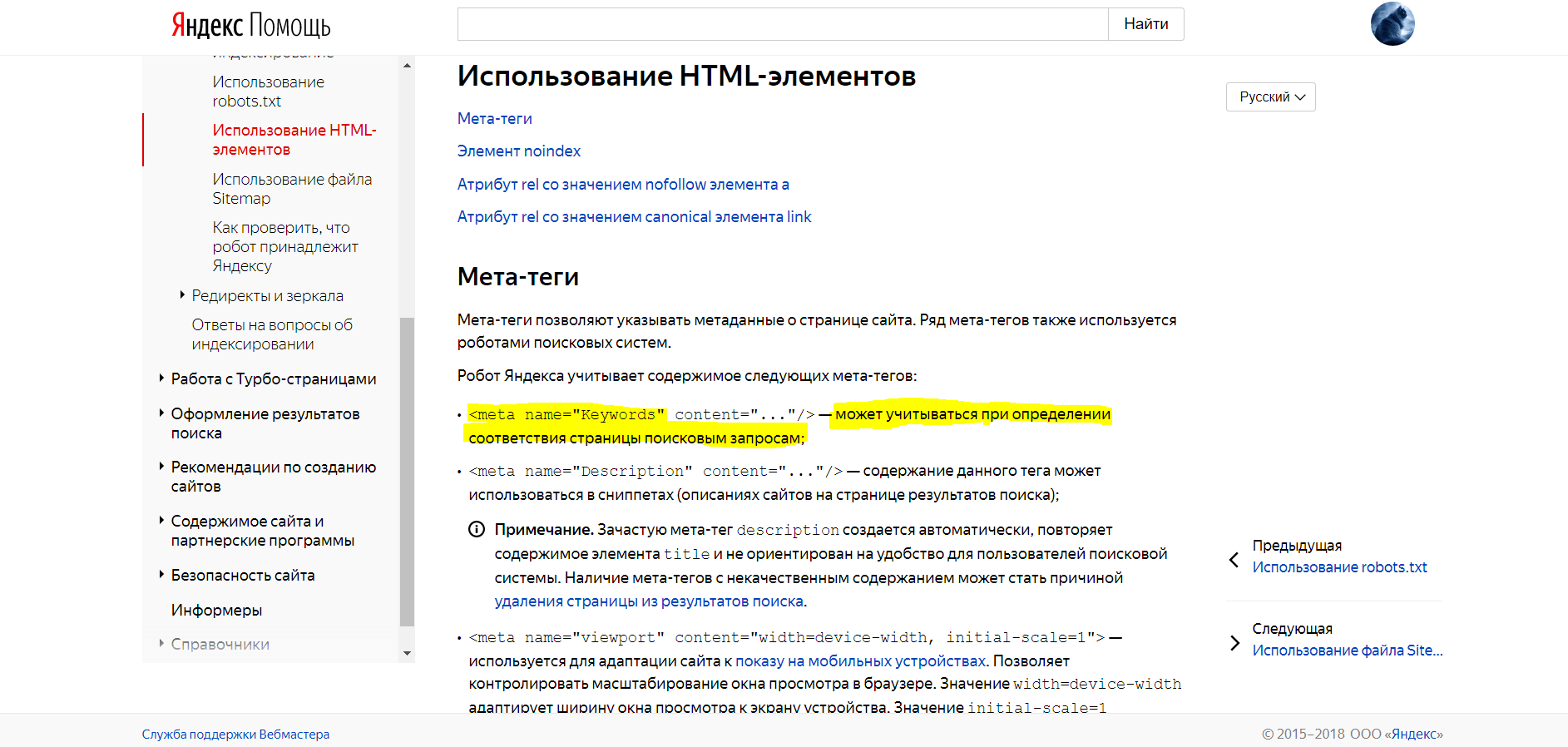Click the Яндекс Помощь logo

point(251,25)
